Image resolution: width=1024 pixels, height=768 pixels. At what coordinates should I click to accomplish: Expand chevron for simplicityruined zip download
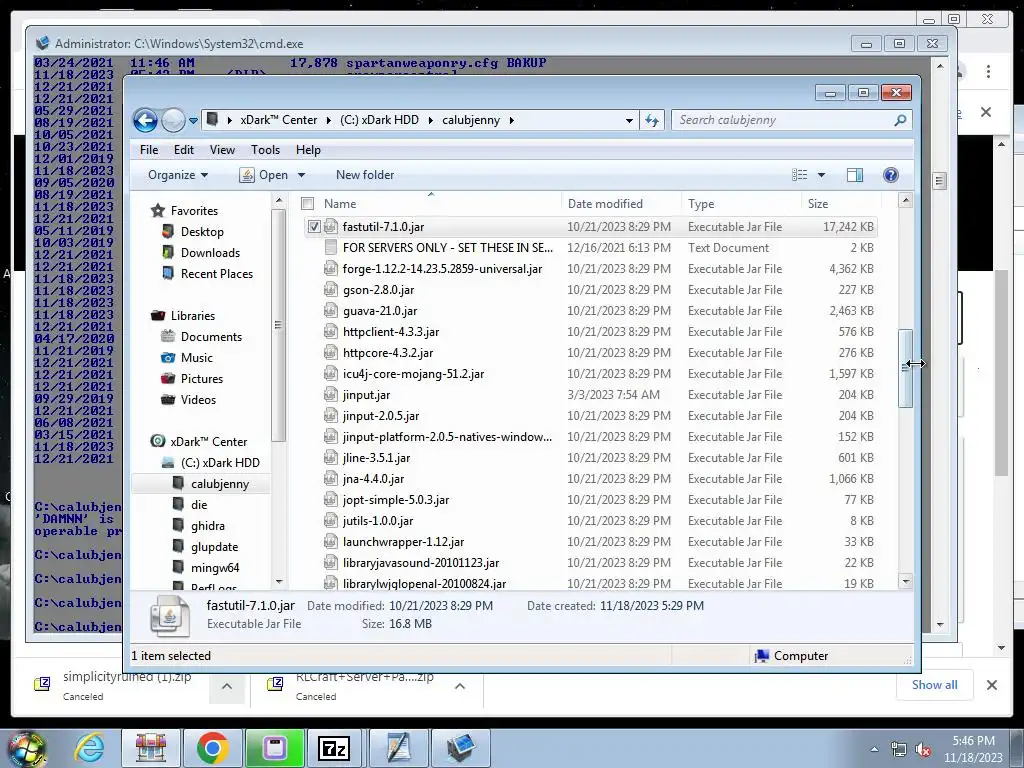tap(227, 686)
